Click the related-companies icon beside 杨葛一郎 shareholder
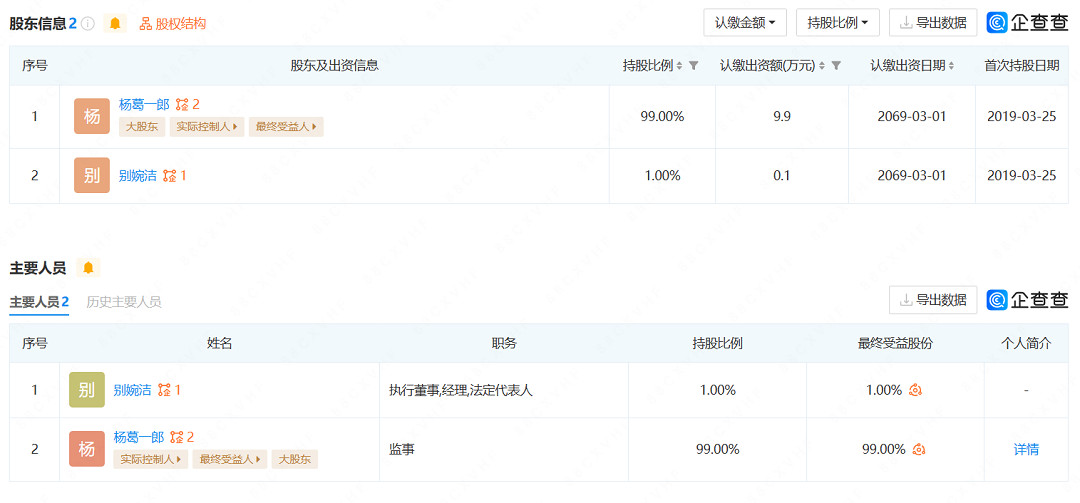Image resolution: width=1080 pixels, height=503 pixels. click(187, 105)
